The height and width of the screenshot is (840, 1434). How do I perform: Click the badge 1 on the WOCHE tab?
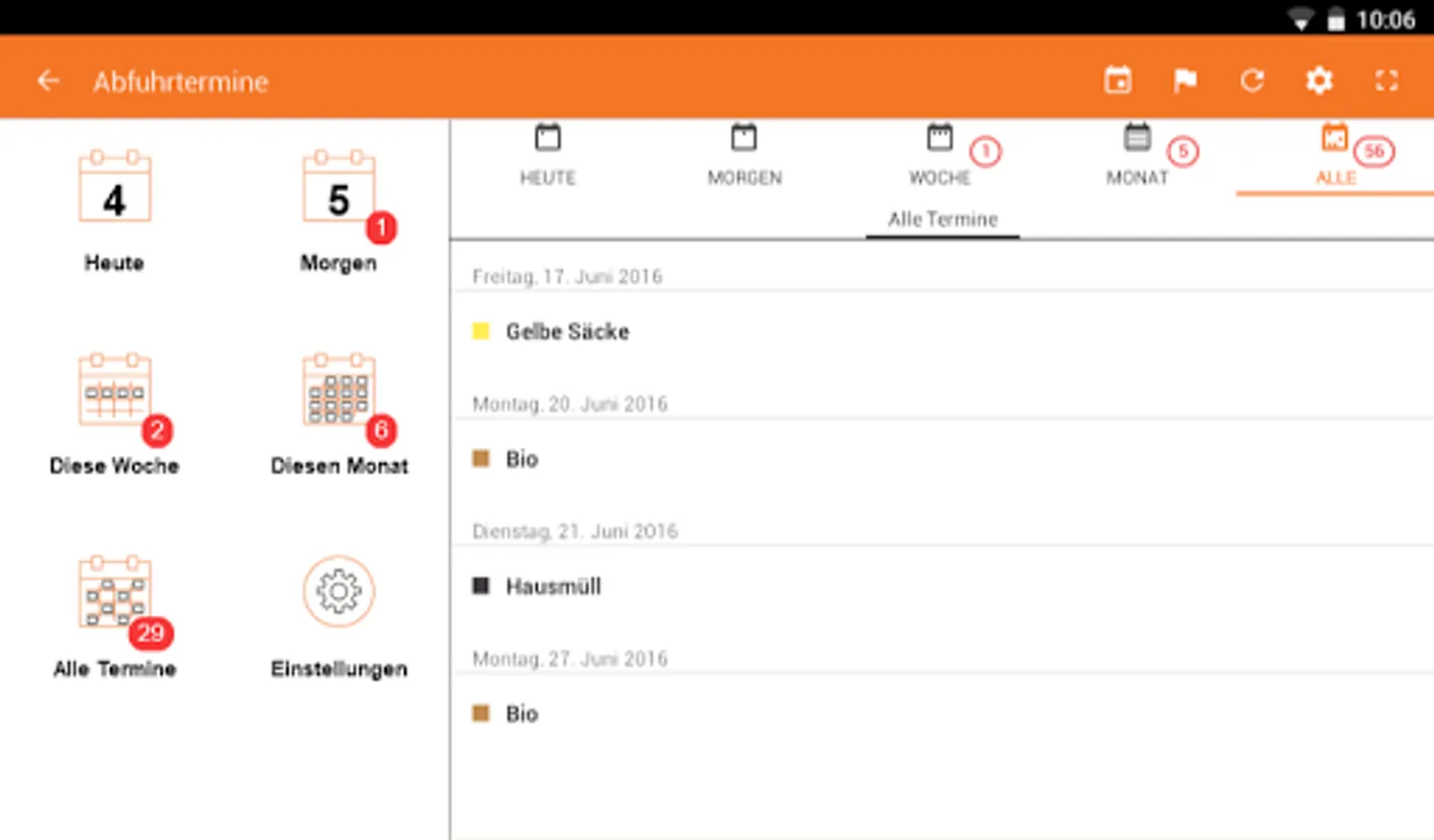[985, 151]
